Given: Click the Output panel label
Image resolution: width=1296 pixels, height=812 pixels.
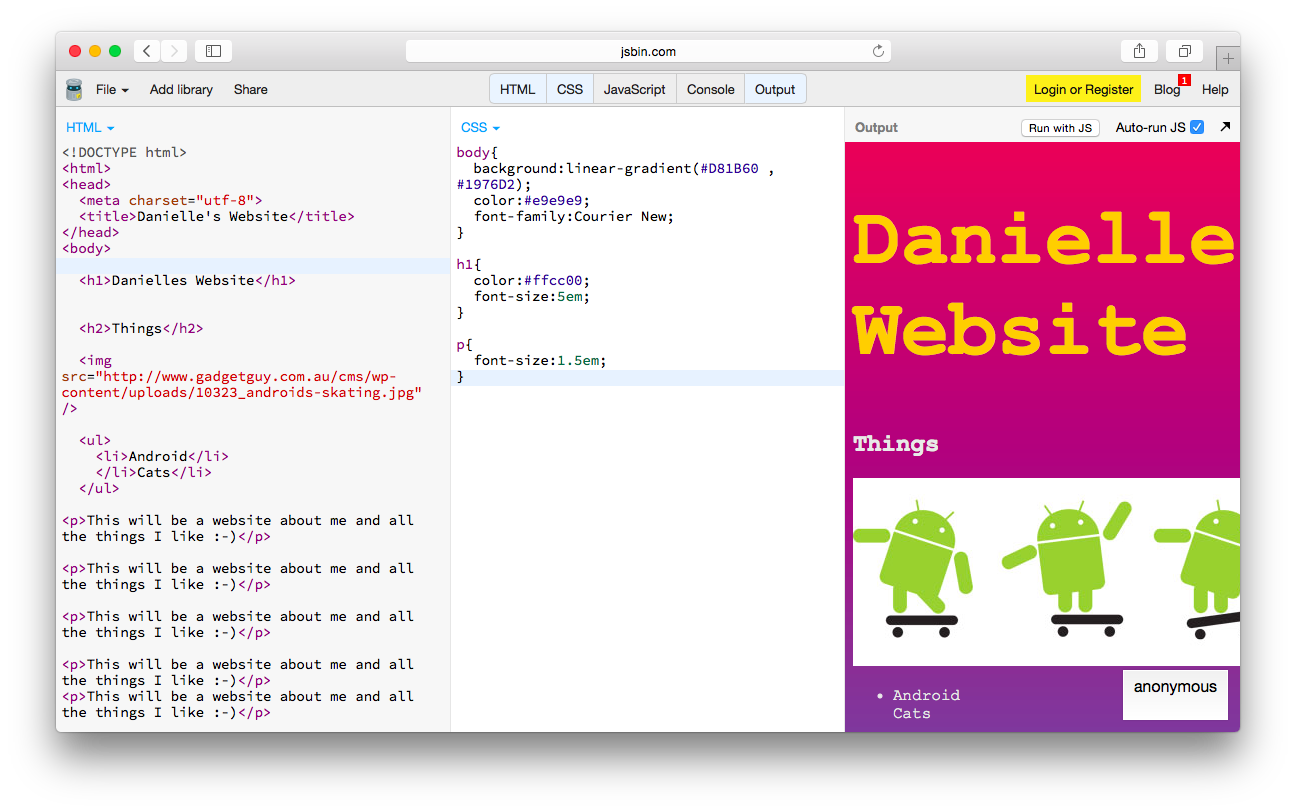Looking at the screenshot, I should point(877,127).
